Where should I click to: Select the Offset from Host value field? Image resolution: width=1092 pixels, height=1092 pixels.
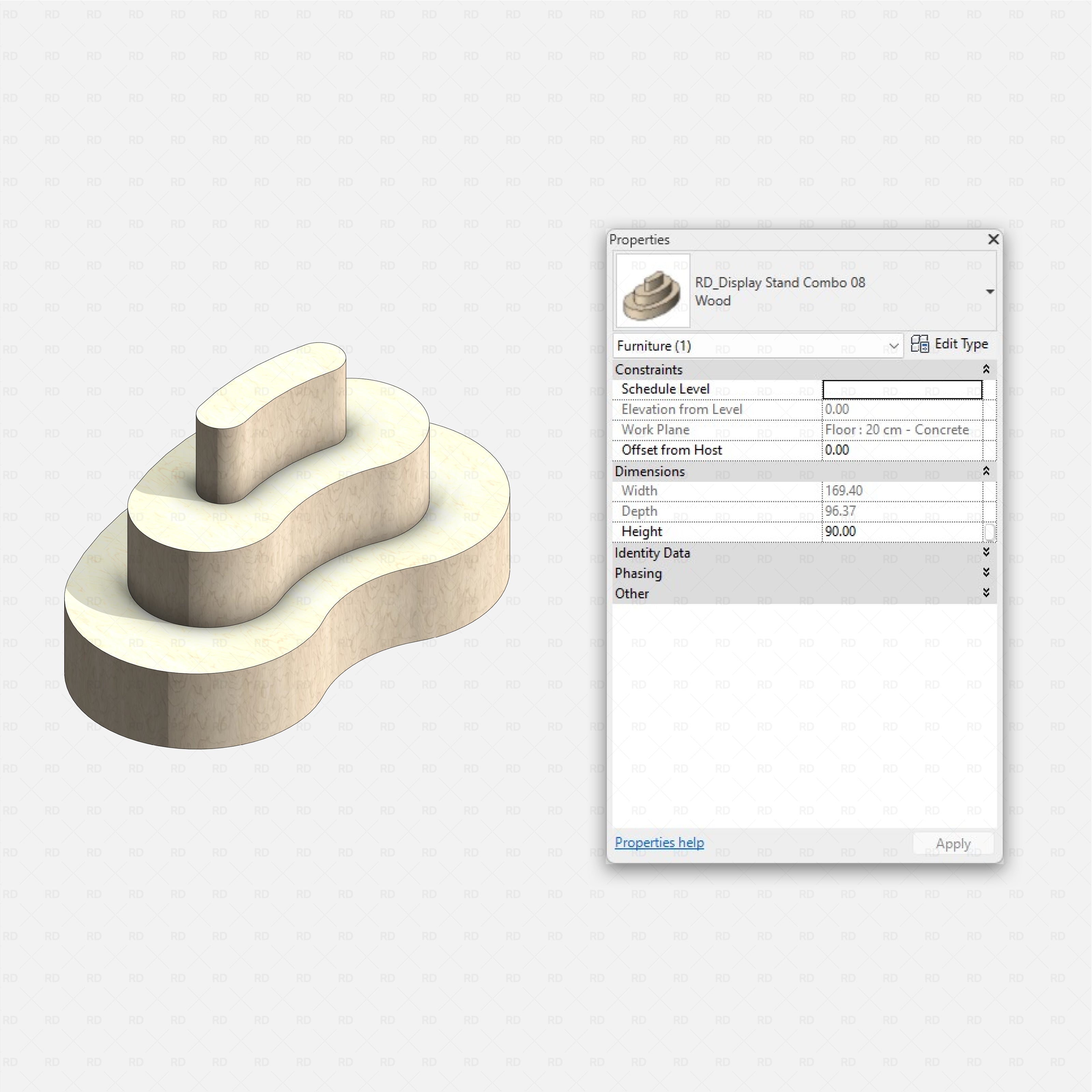[902, 450]
